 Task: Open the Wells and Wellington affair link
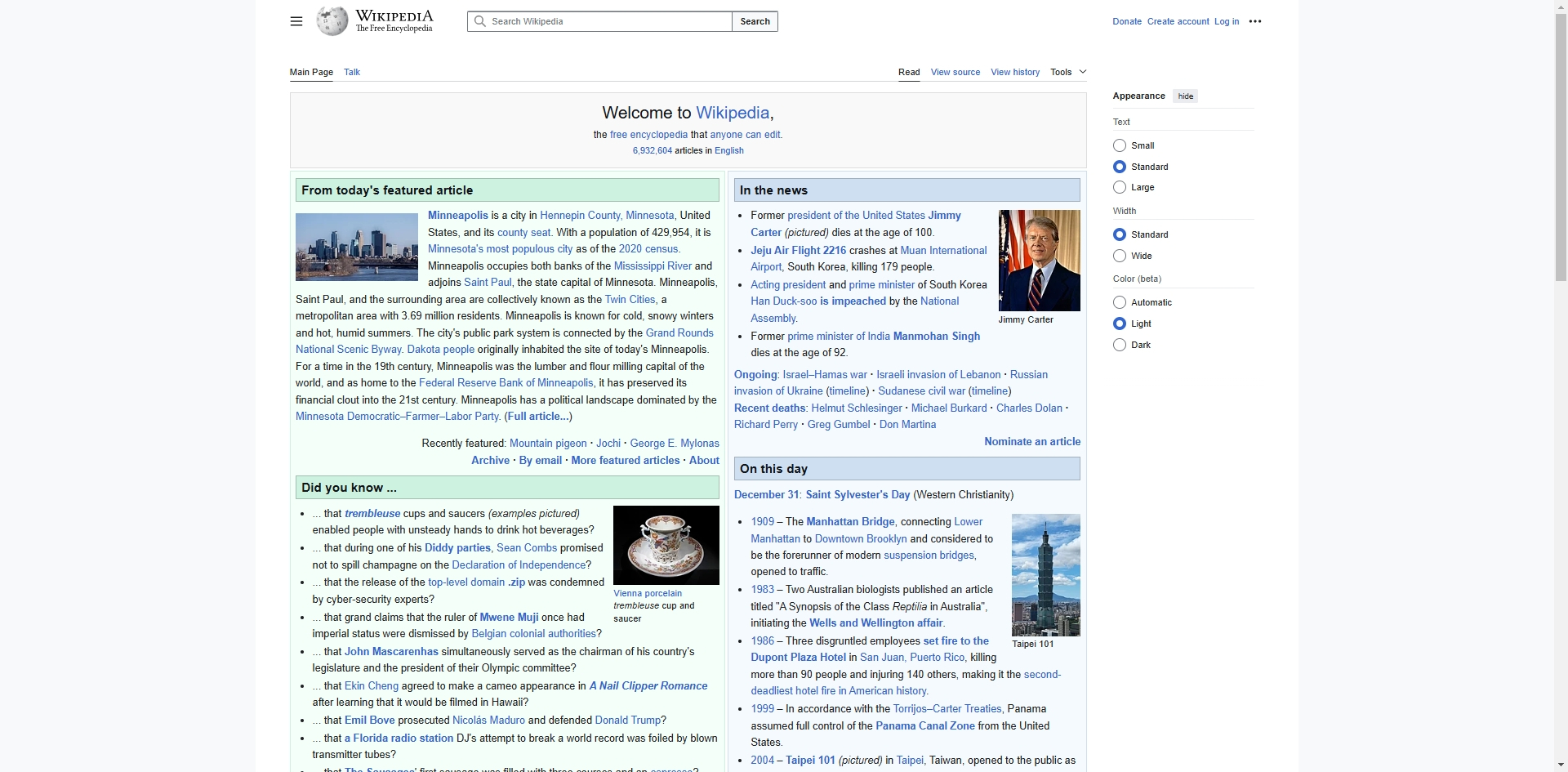[875, 623]
